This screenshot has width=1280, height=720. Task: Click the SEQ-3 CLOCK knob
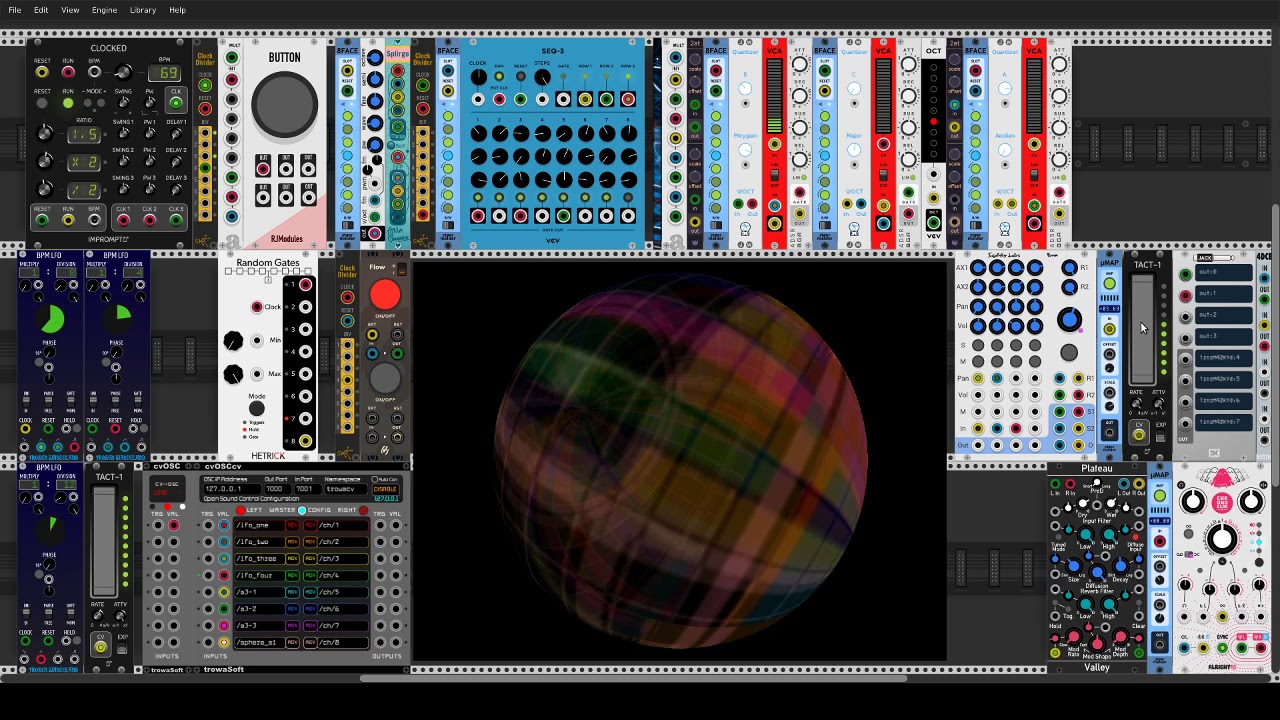pos(478,77)
